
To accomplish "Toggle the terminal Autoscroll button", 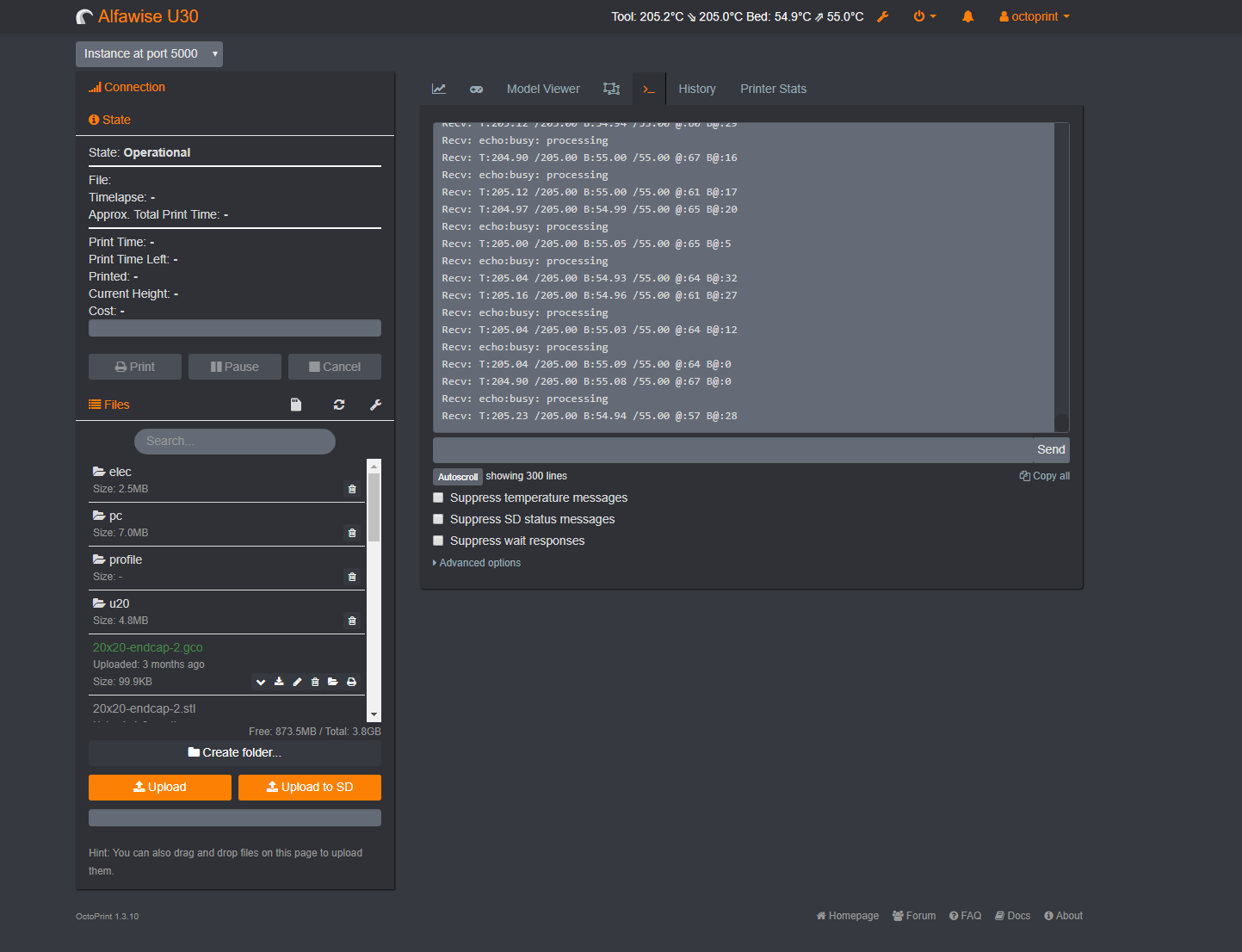I will coord(458,477).
